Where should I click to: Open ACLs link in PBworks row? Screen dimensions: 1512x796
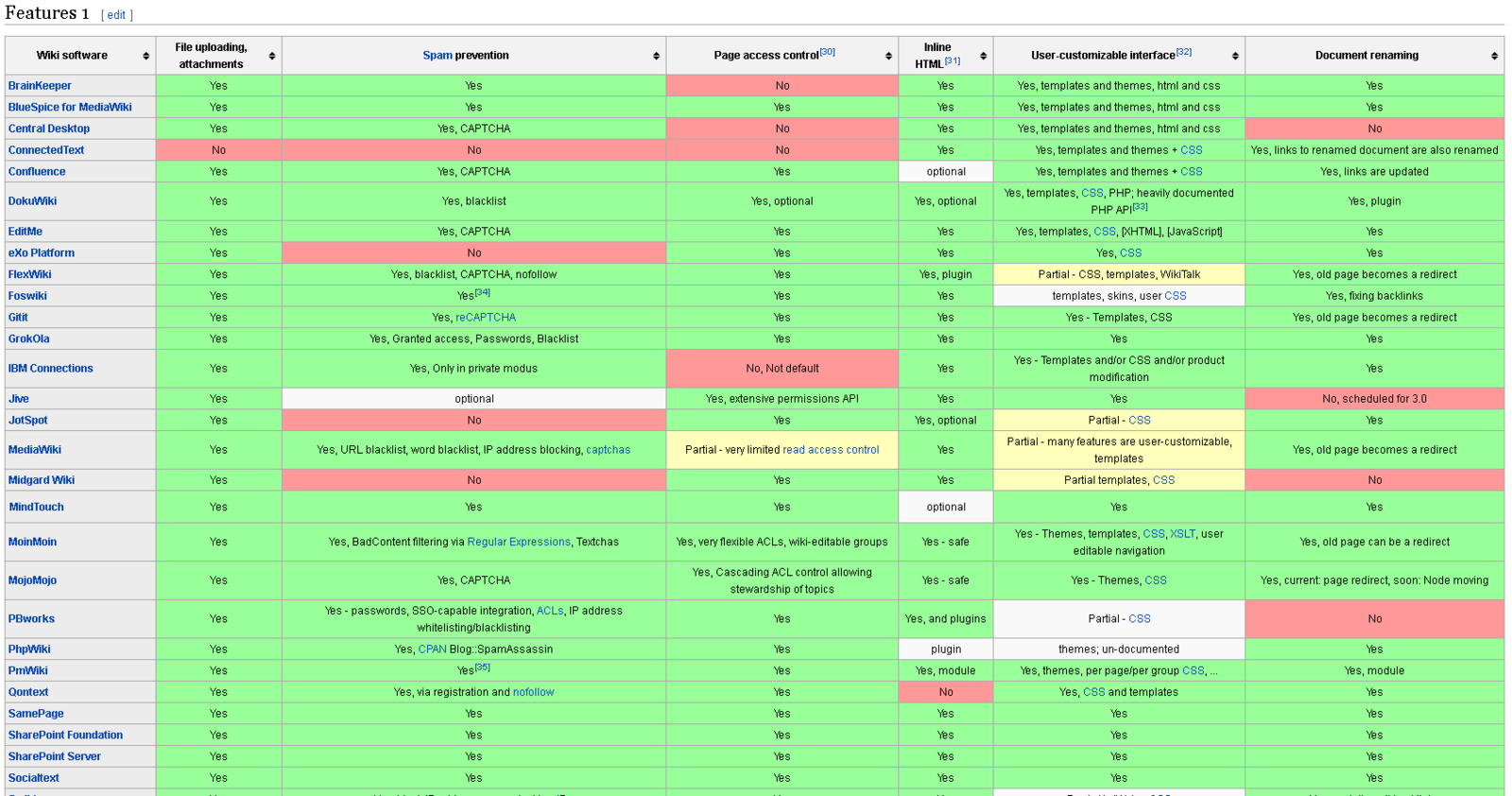point(549,611)
